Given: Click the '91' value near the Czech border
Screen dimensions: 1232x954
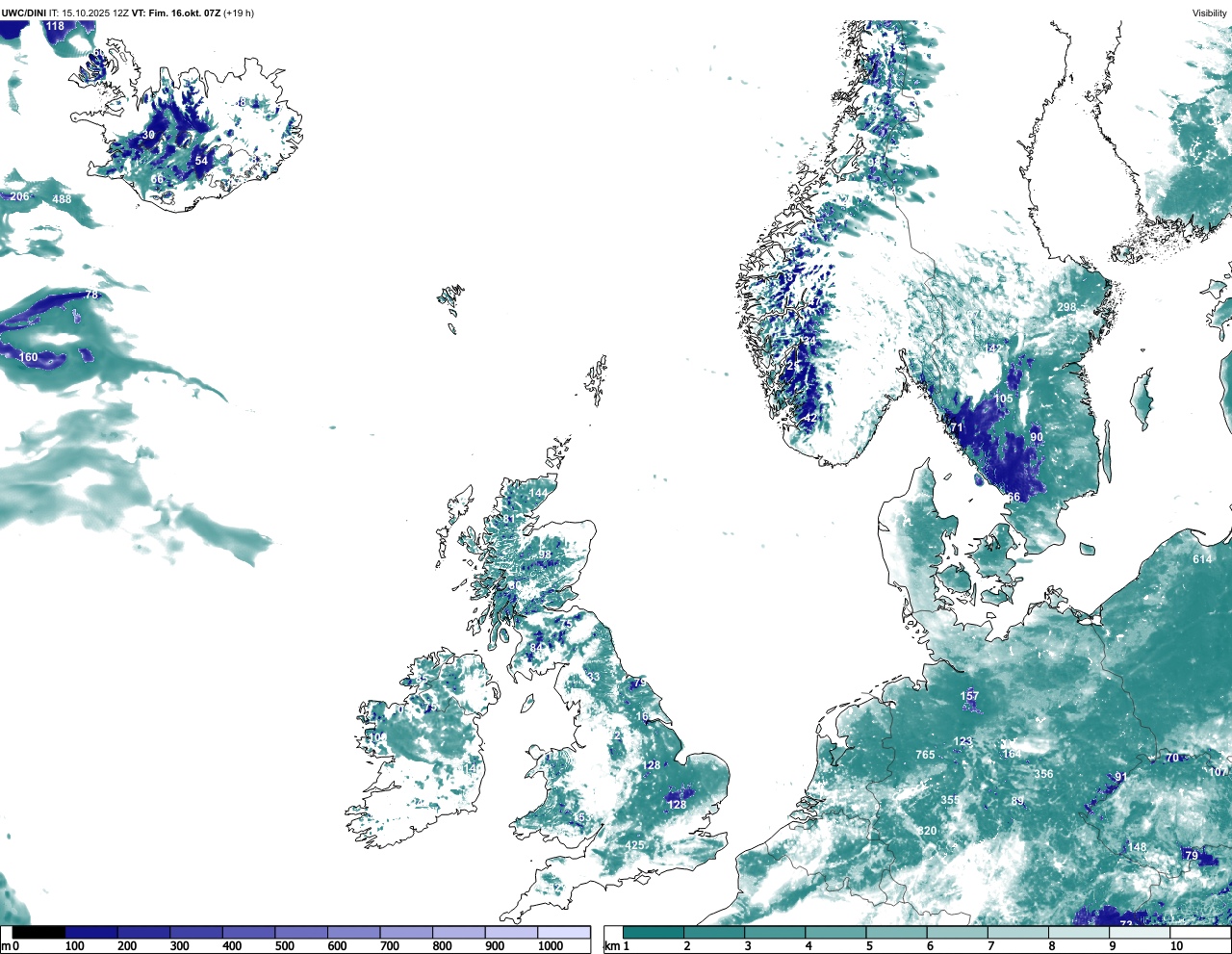Looking at the screenshot, I should (1120, 777).
